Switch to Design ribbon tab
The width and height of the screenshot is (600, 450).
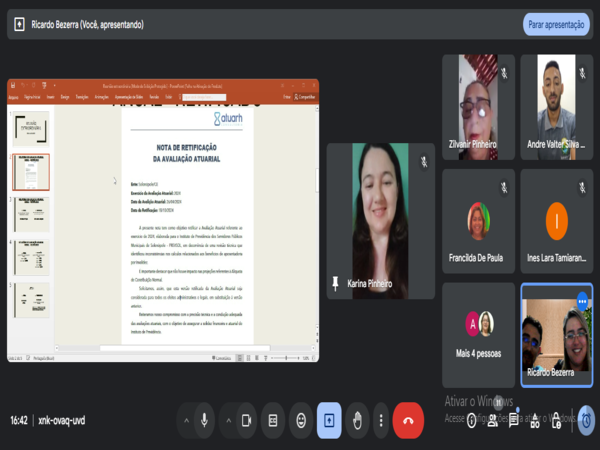[x=65, y=97]
